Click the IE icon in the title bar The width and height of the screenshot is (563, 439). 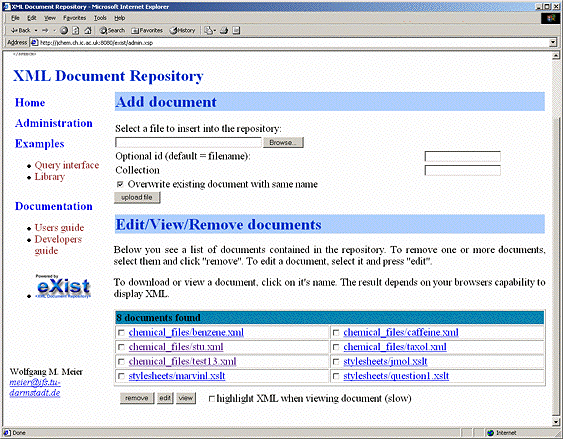[6, 6]
